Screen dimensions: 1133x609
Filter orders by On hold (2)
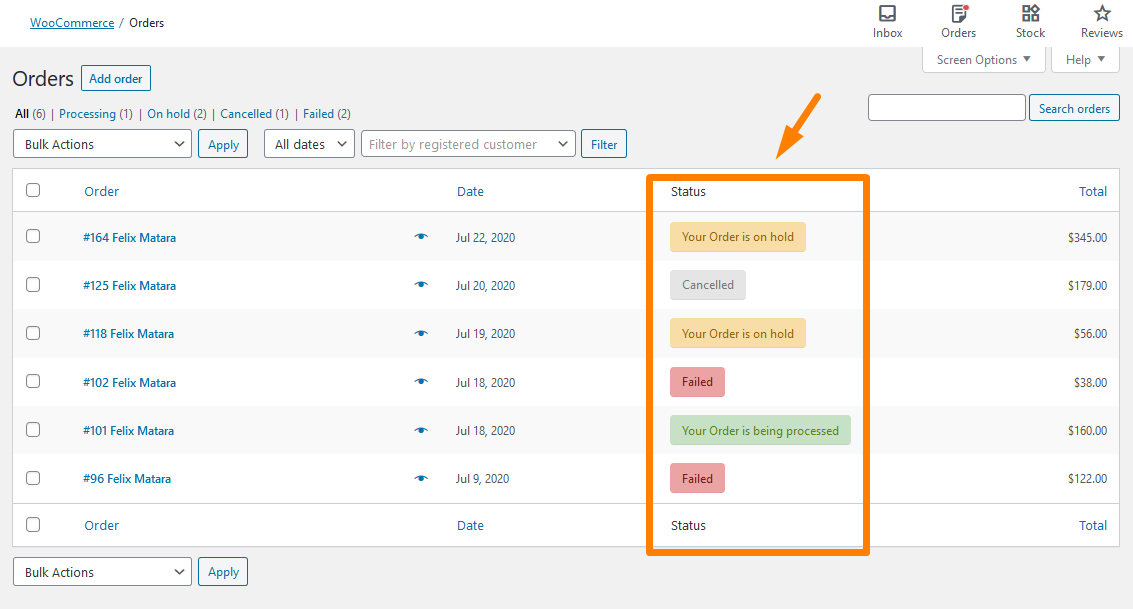coord(177,114)
